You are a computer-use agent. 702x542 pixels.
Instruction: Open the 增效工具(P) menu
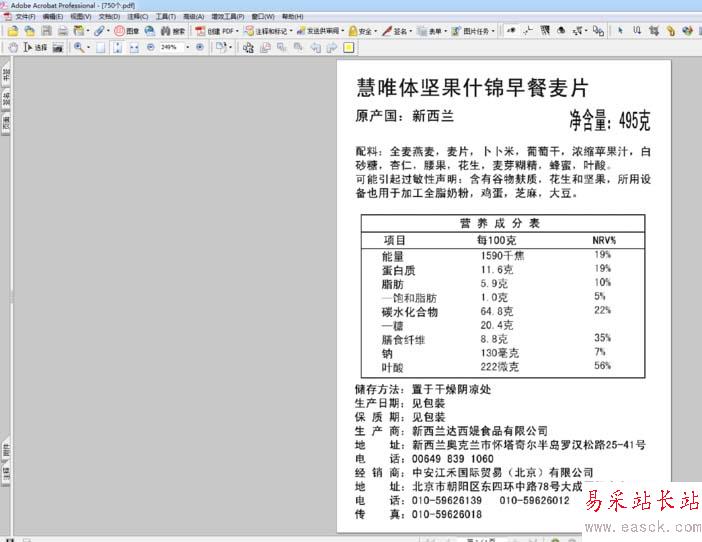[228, 17]
